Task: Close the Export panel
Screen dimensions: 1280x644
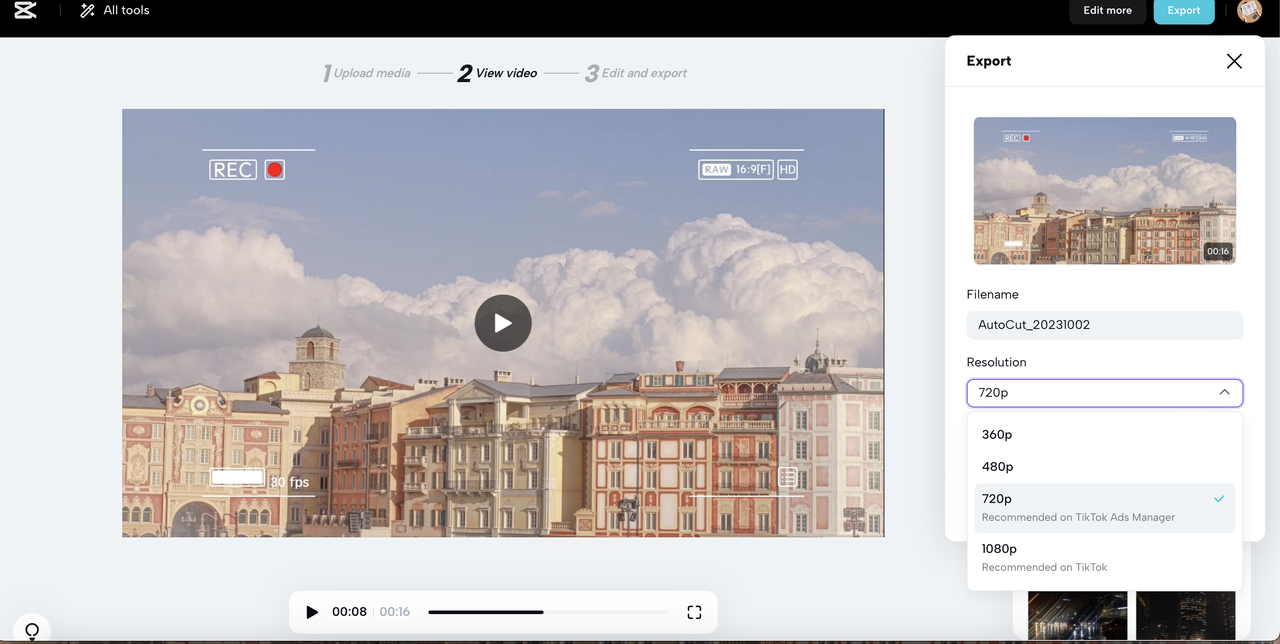Action: tap(1234, 61)
